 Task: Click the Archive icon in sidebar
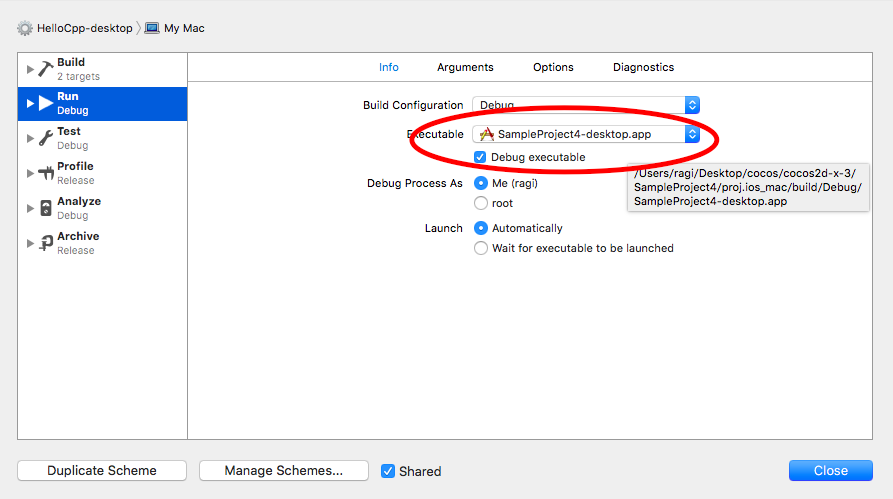46,243
